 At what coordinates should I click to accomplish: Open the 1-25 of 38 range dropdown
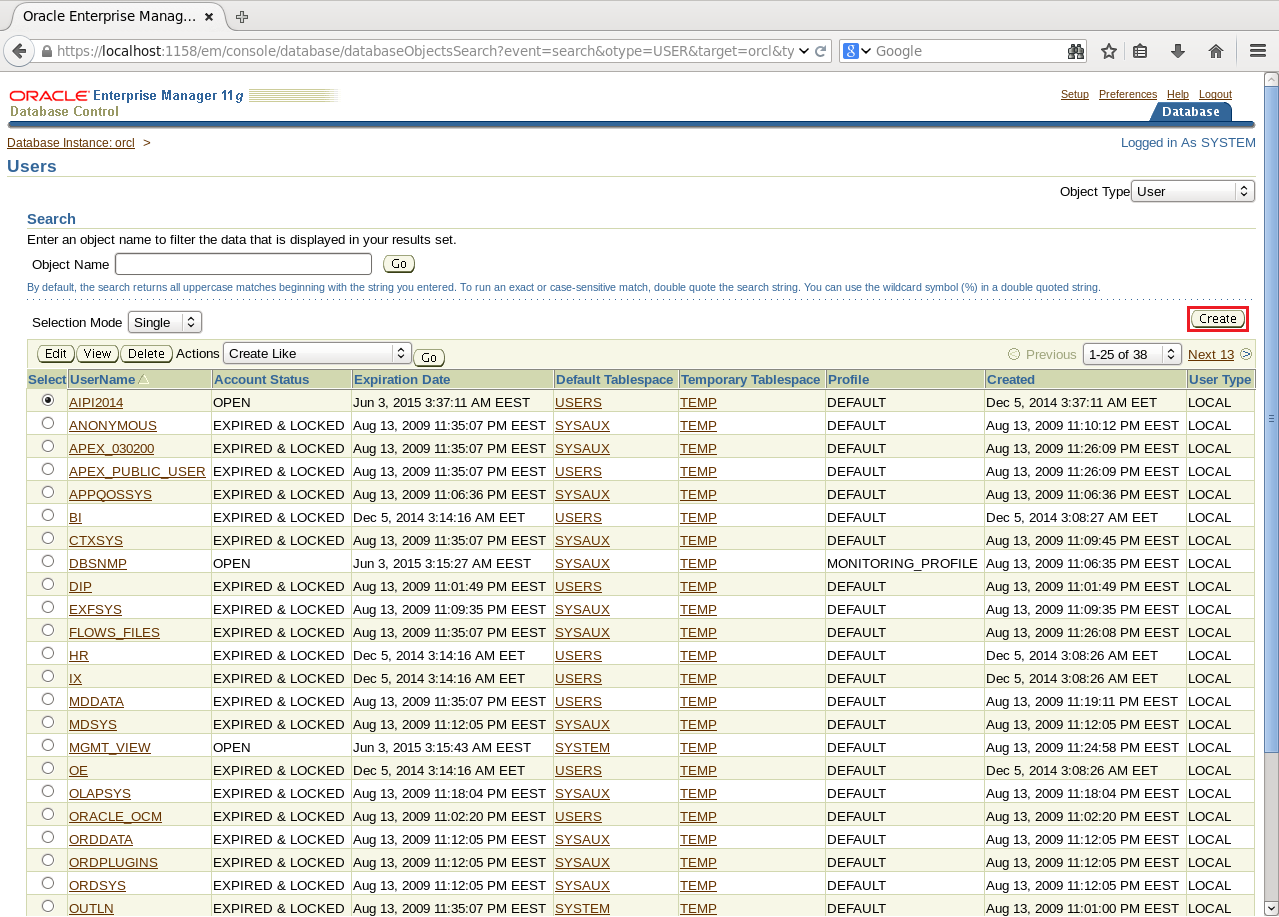(x=1132, y=354)
